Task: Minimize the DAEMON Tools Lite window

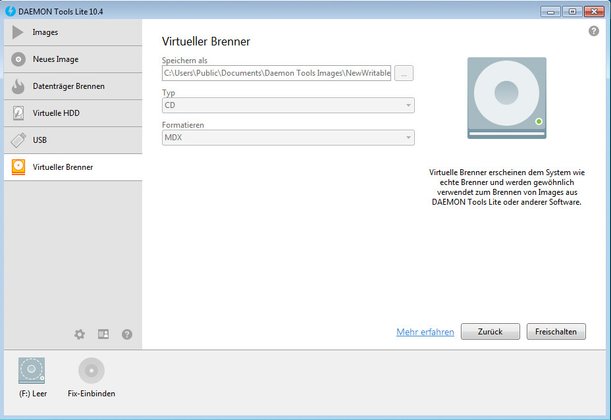Action: tap(551, 12)
